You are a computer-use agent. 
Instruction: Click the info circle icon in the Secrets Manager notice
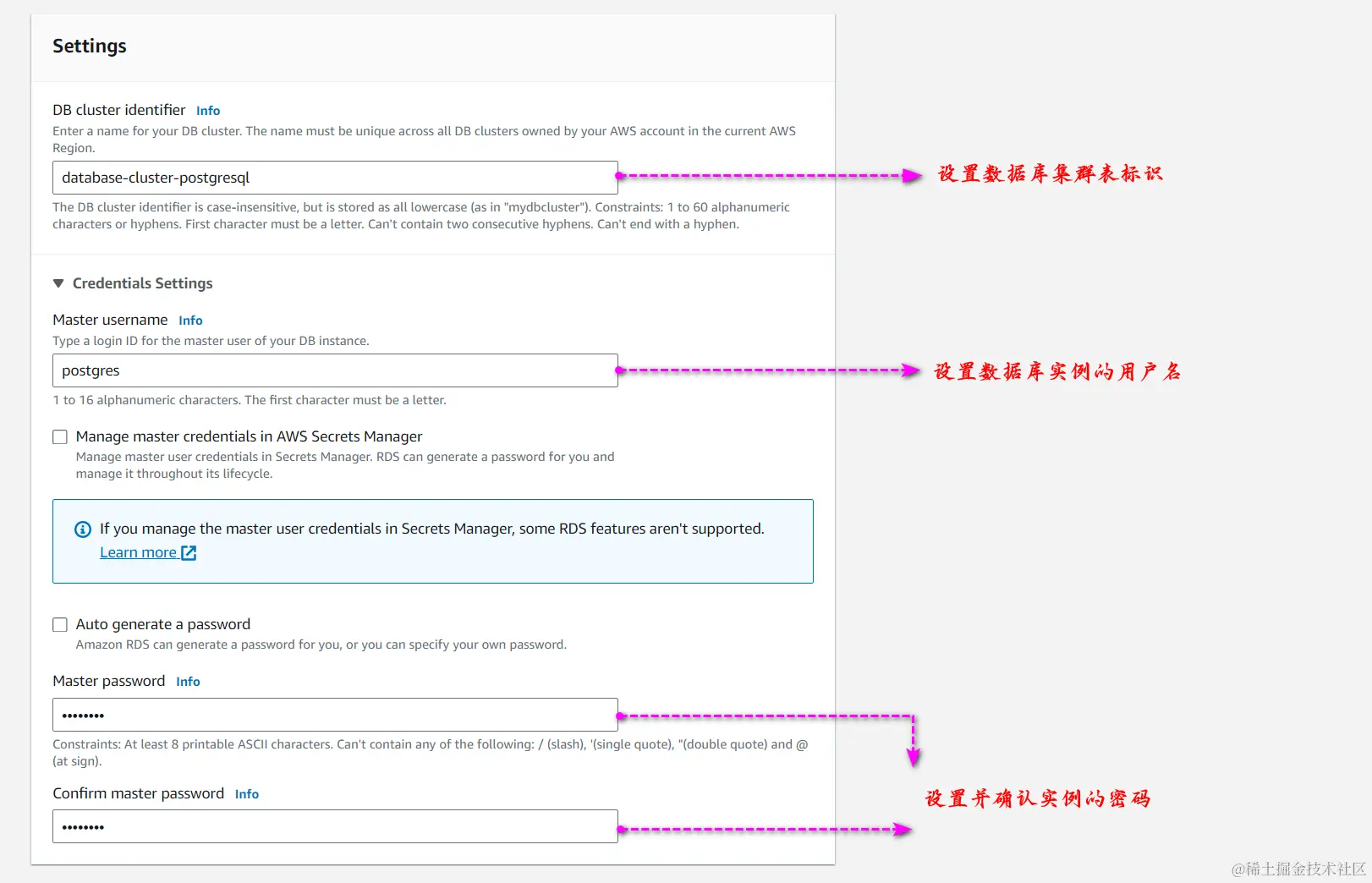point(83,529)
